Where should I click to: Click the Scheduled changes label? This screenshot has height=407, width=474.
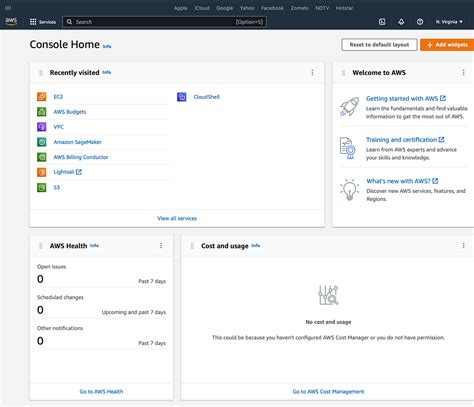click(x=60, y=297)
